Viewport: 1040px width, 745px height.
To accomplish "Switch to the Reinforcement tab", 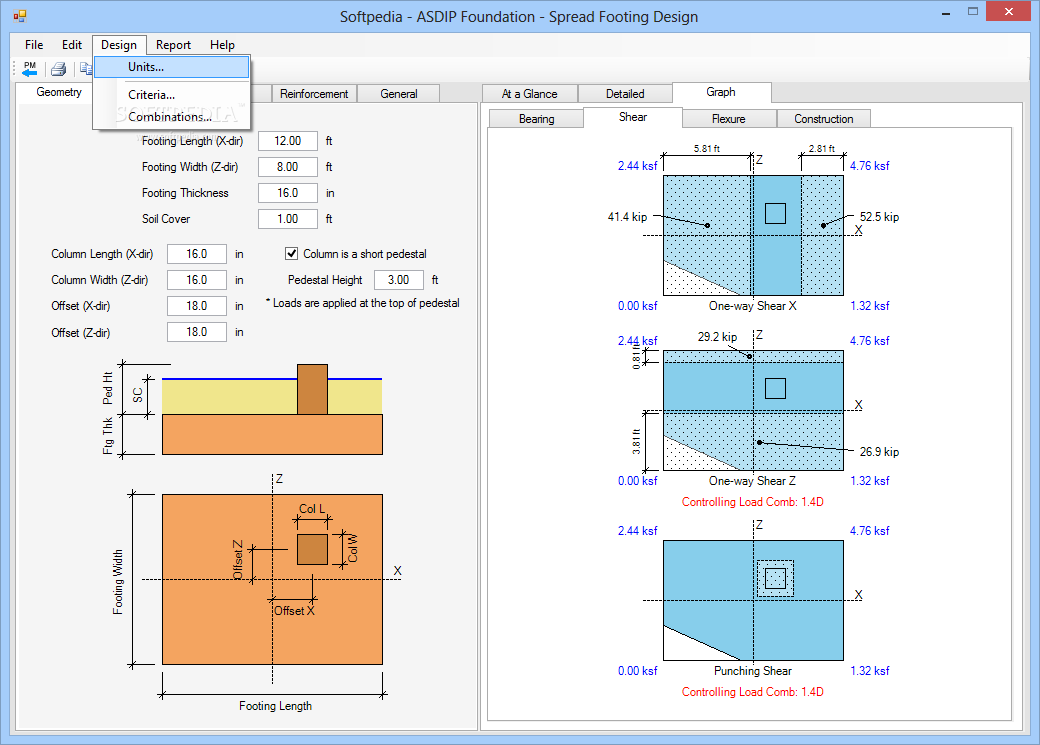I will tap(314, 94).
